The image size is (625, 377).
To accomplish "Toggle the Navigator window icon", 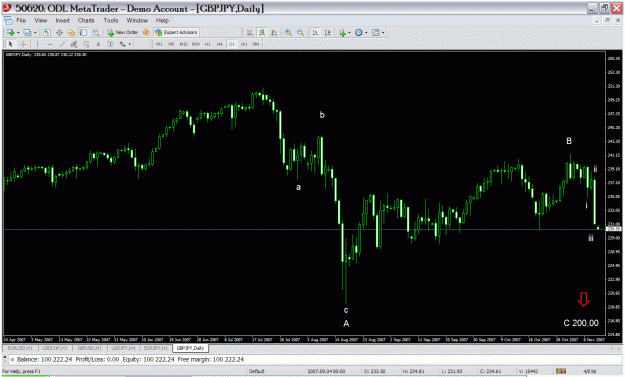I will [71, 32].
